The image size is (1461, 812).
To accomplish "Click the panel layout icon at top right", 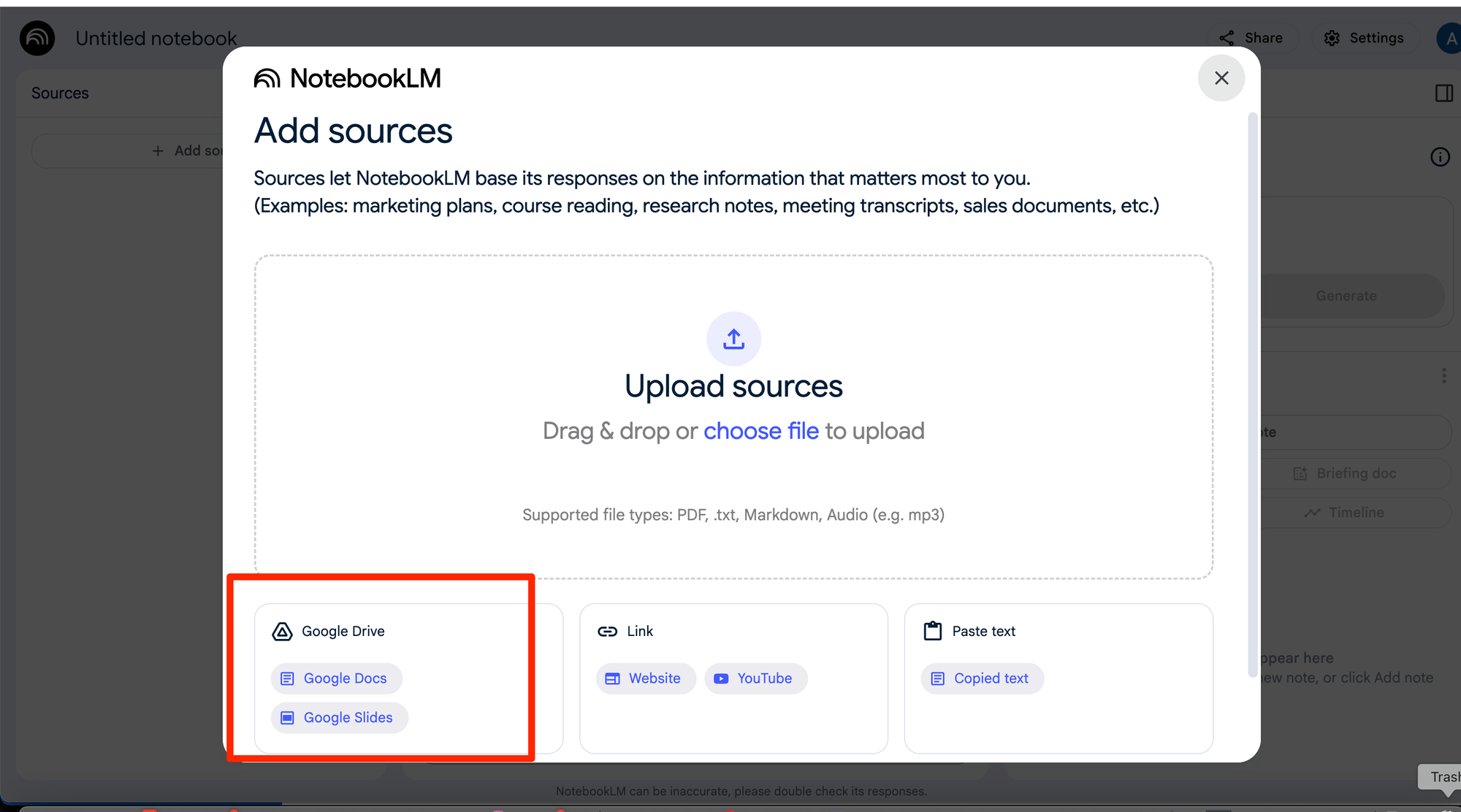I will 1443,93.
